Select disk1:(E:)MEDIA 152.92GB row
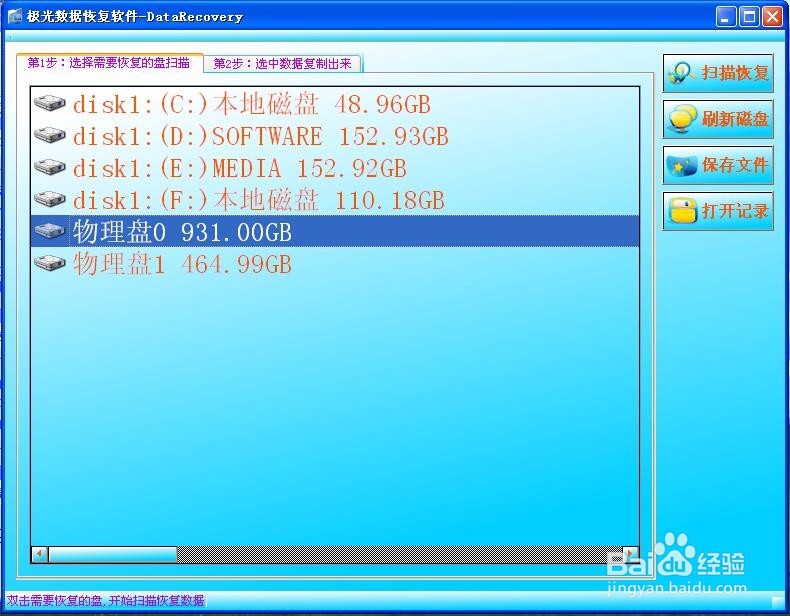This screenshot has height=616, width=790. (335, 168)
